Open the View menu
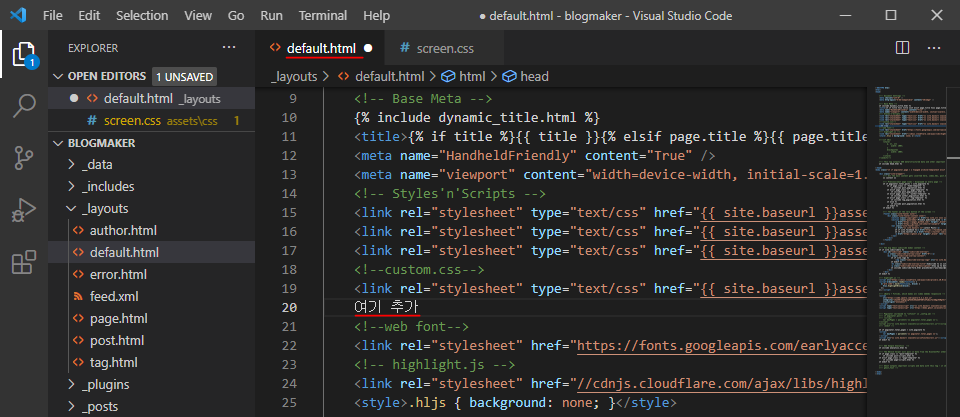960x417 pixels. coord(198,15)
